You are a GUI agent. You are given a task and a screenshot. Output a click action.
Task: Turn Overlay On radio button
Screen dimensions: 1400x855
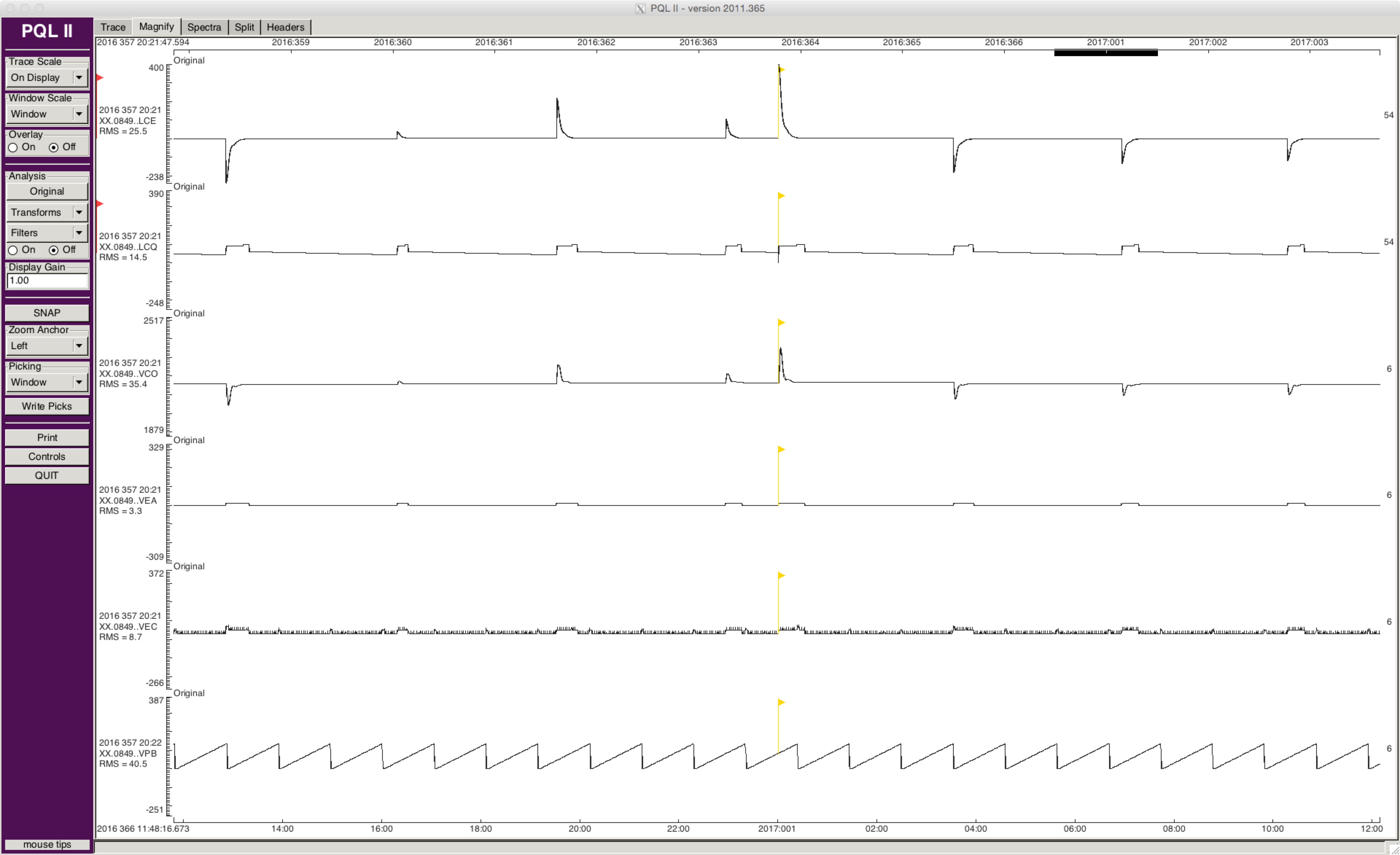13,148
